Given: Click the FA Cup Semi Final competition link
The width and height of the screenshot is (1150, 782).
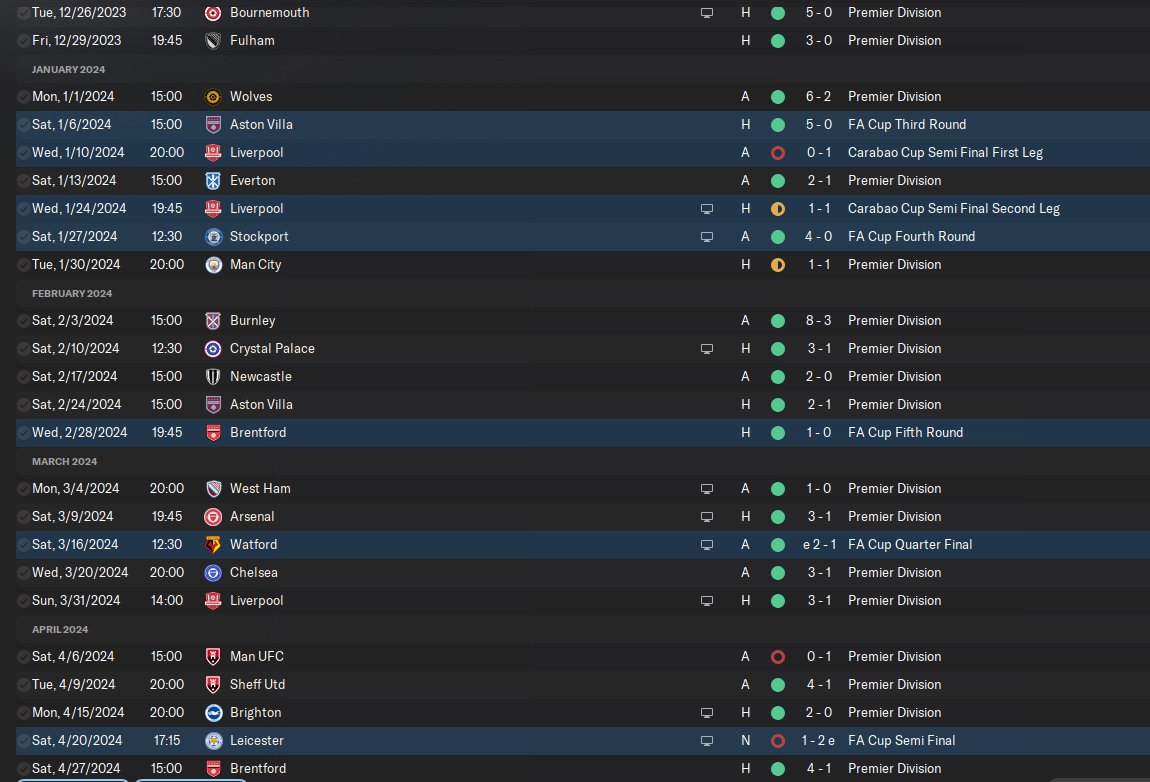Looking at the screenshot, I should click(901, 741).
